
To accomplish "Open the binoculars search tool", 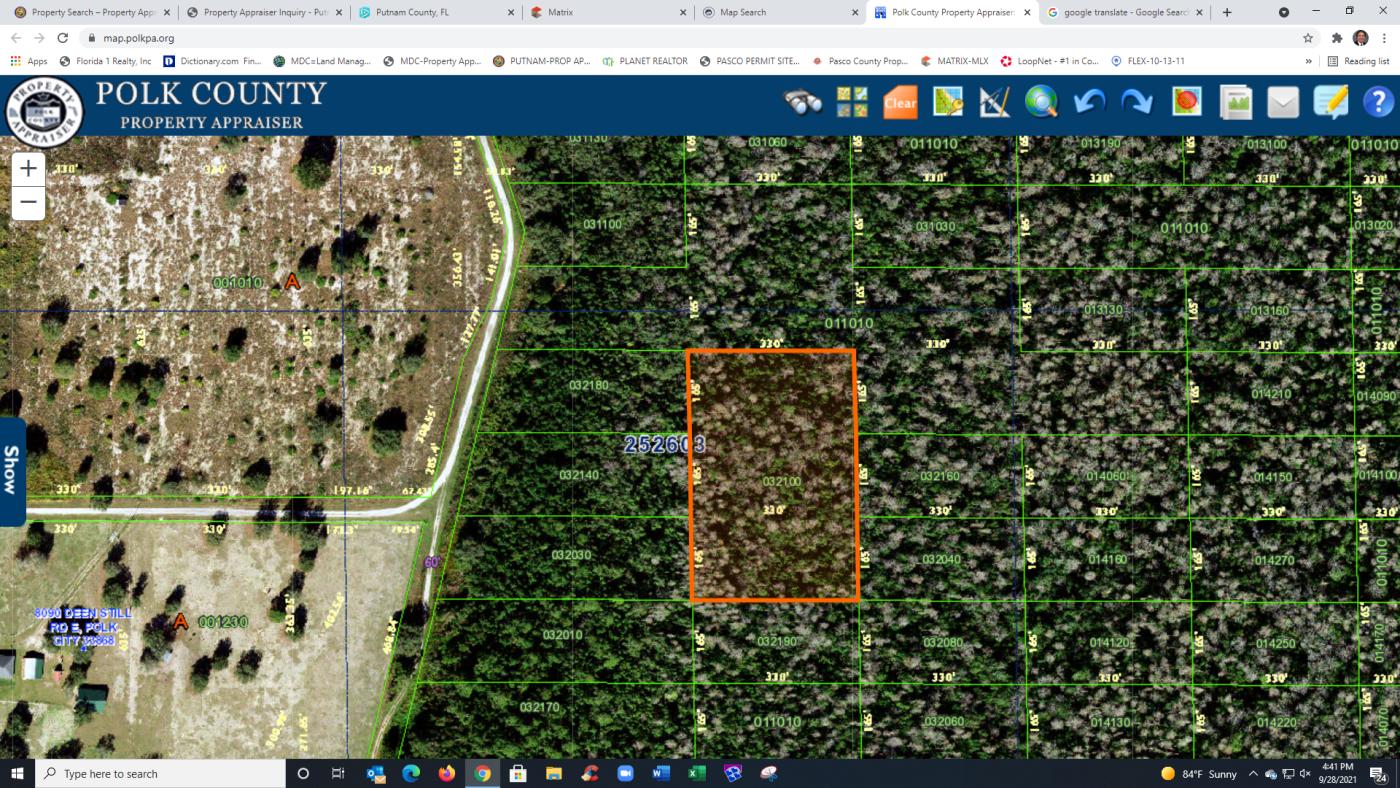I will (x=803, y=102).
